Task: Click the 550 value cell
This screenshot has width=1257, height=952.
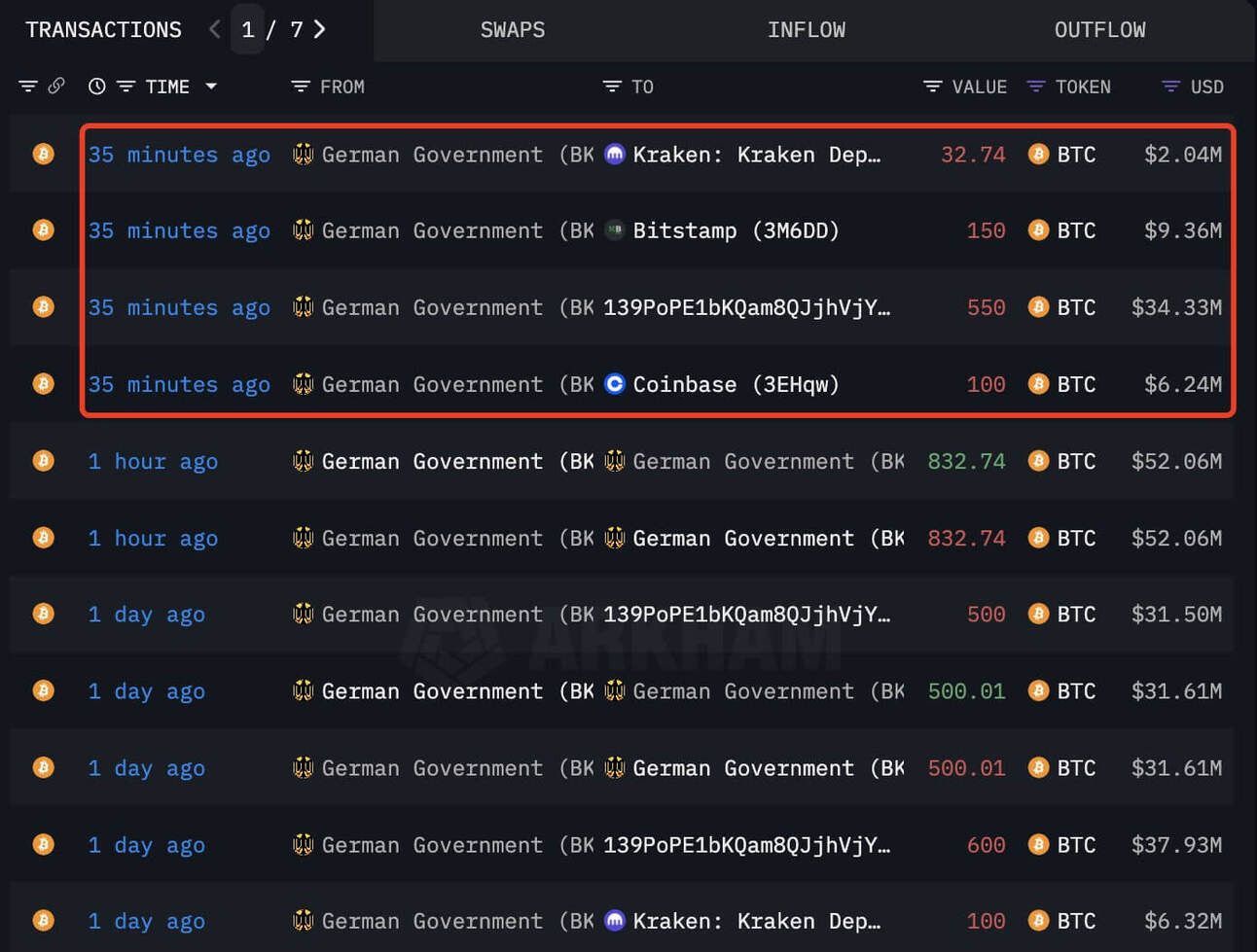Action: coord(986,307)
